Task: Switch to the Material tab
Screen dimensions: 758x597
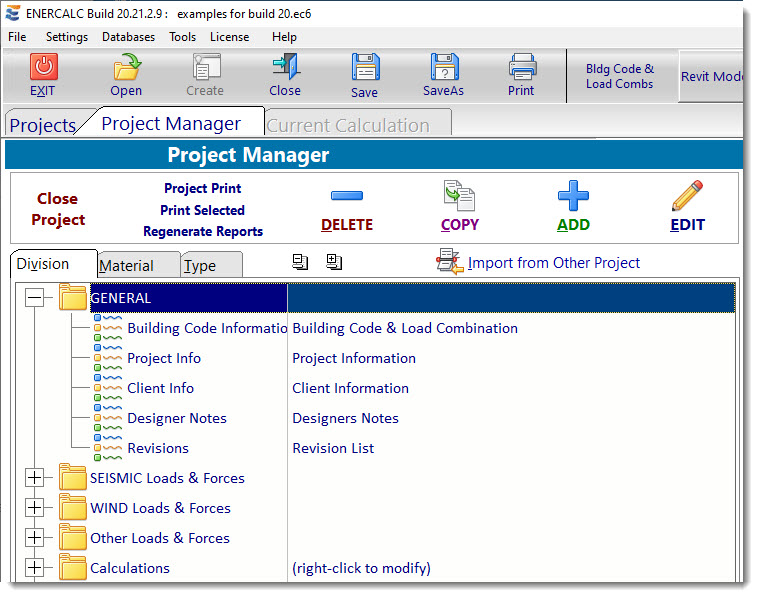Action: pos(127,266)
